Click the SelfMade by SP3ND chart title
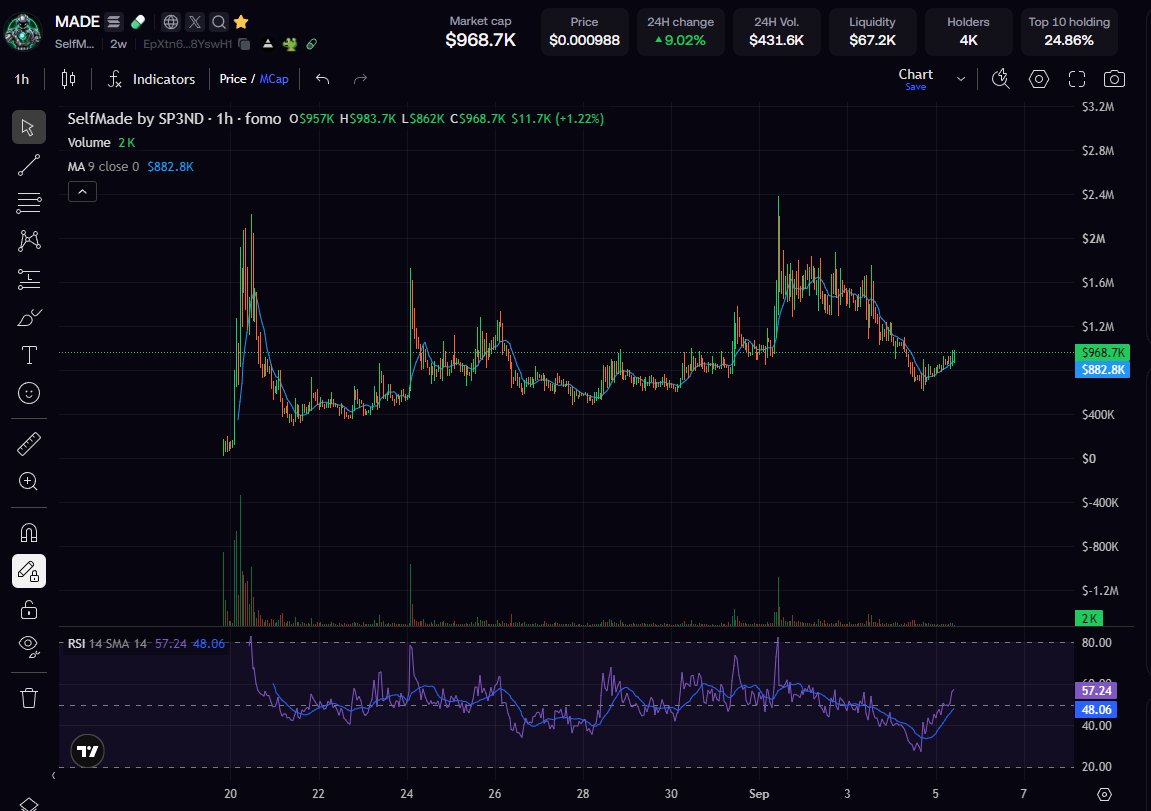 pos(174,118)
